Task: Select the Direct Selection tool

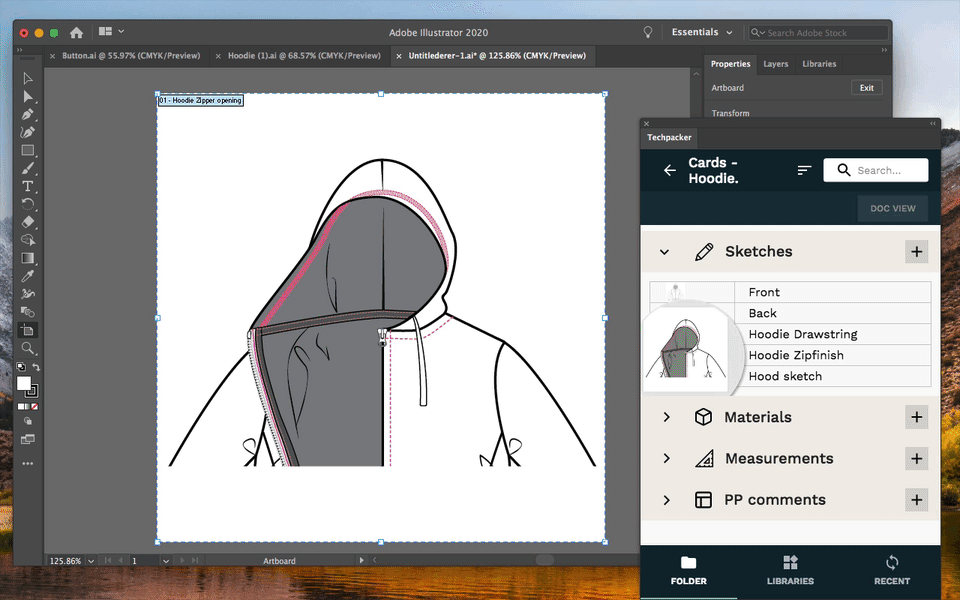Action: (28, 97)
